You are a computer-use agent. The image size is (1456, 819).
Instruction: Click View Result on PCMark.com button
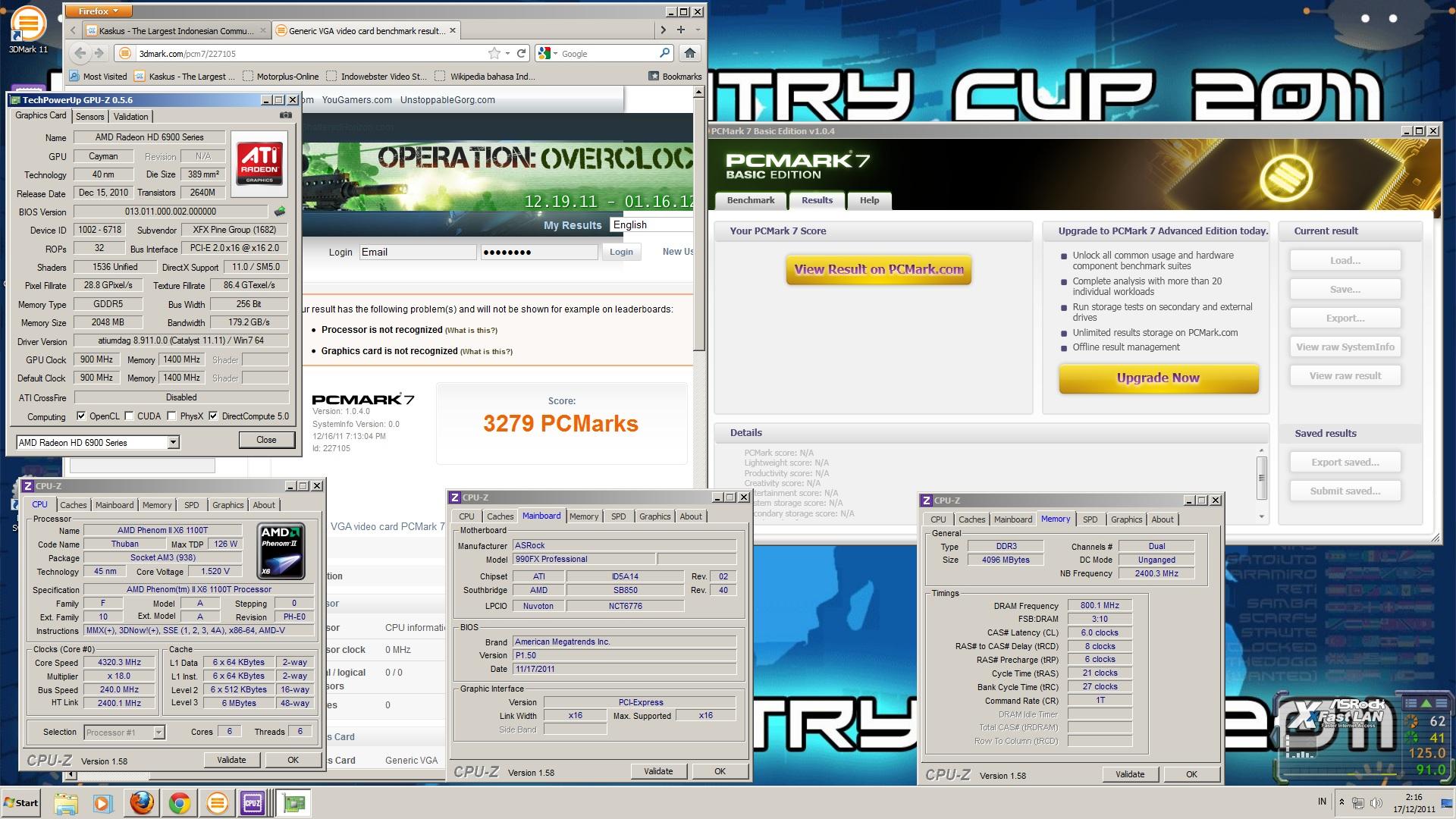(879, 269)
